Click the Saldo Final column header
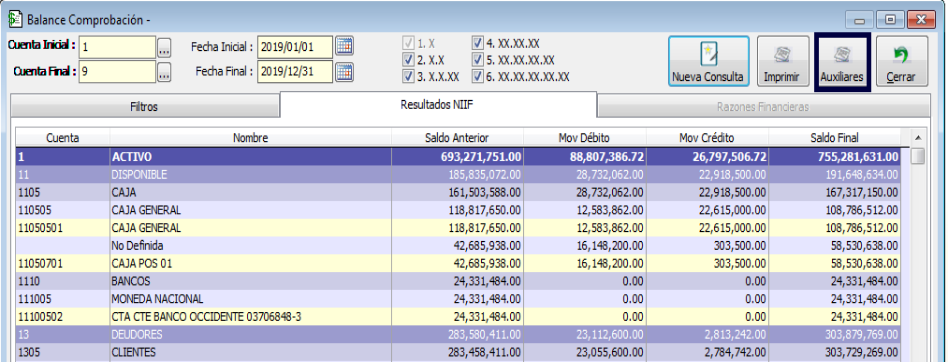 [x=835, y=138]
